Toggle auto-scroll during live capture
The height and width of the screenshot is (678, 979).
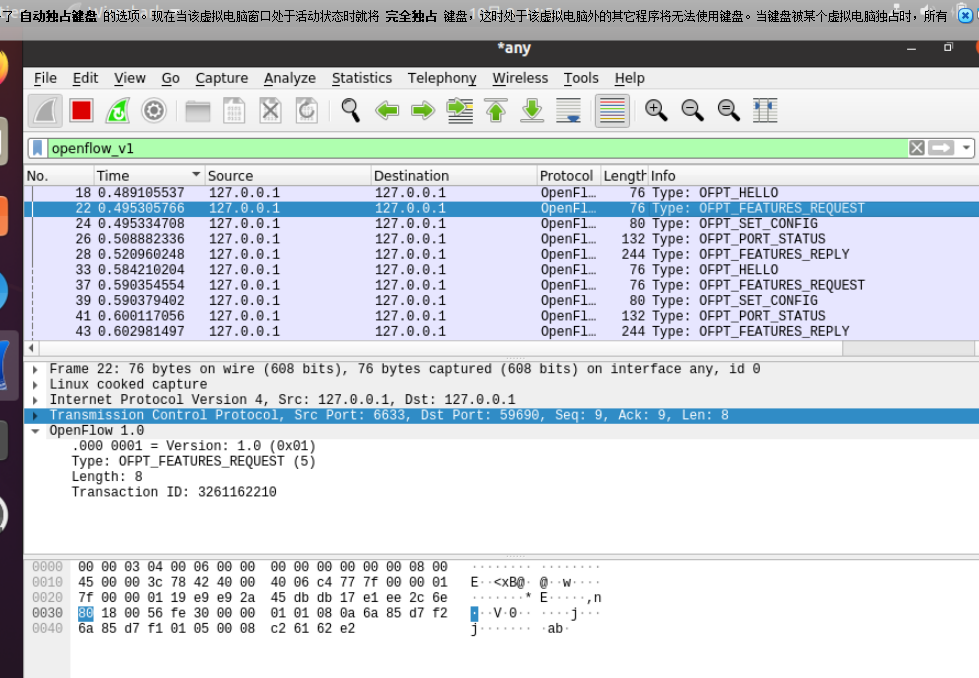click(x=568, y=111)
